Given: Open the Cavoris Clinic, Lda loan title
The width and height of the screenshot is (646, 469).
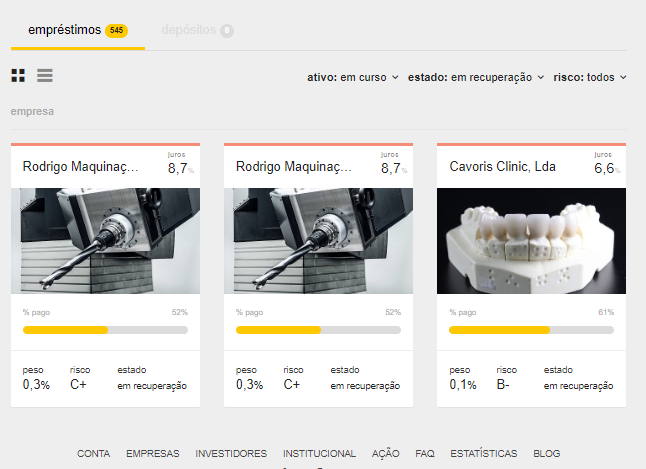Looking at the screenshot, I should coord(503,167).
